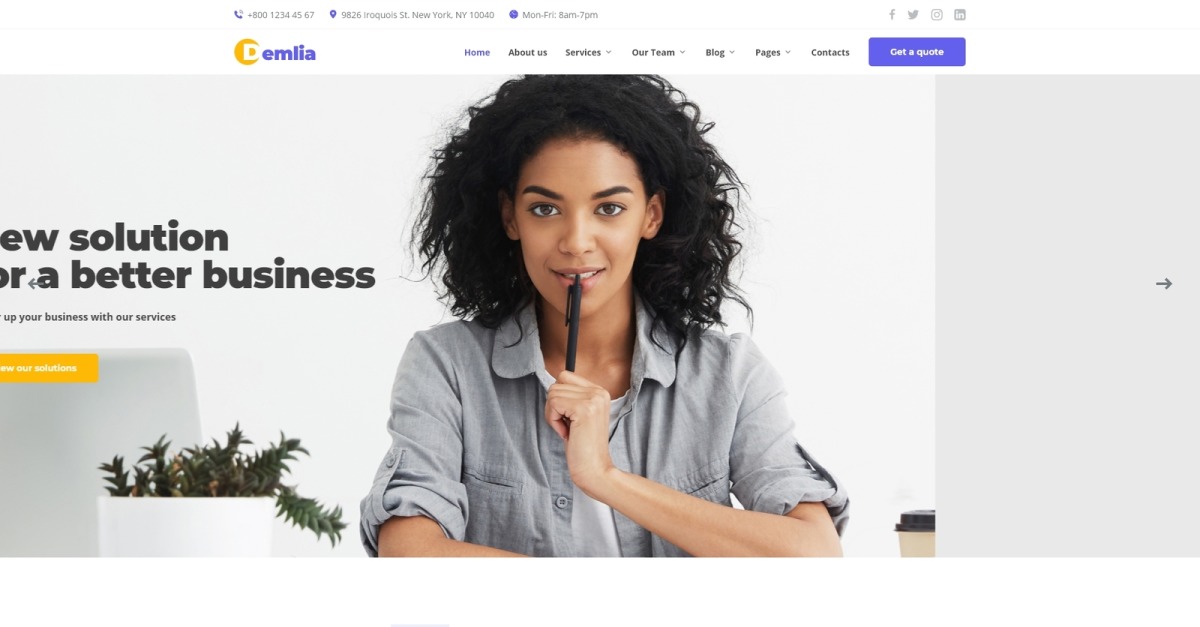Open the Twitter social icon
1200x627 pixels.
[913, 14]
